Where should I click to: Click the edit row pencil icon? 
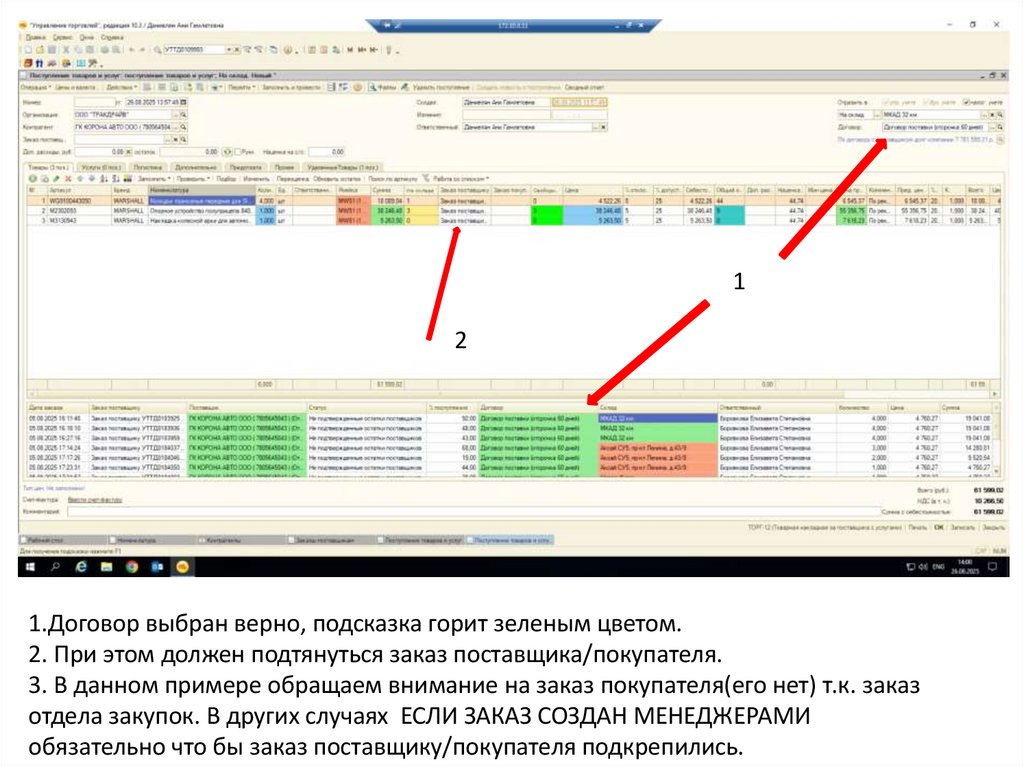[x=56, y=178]
